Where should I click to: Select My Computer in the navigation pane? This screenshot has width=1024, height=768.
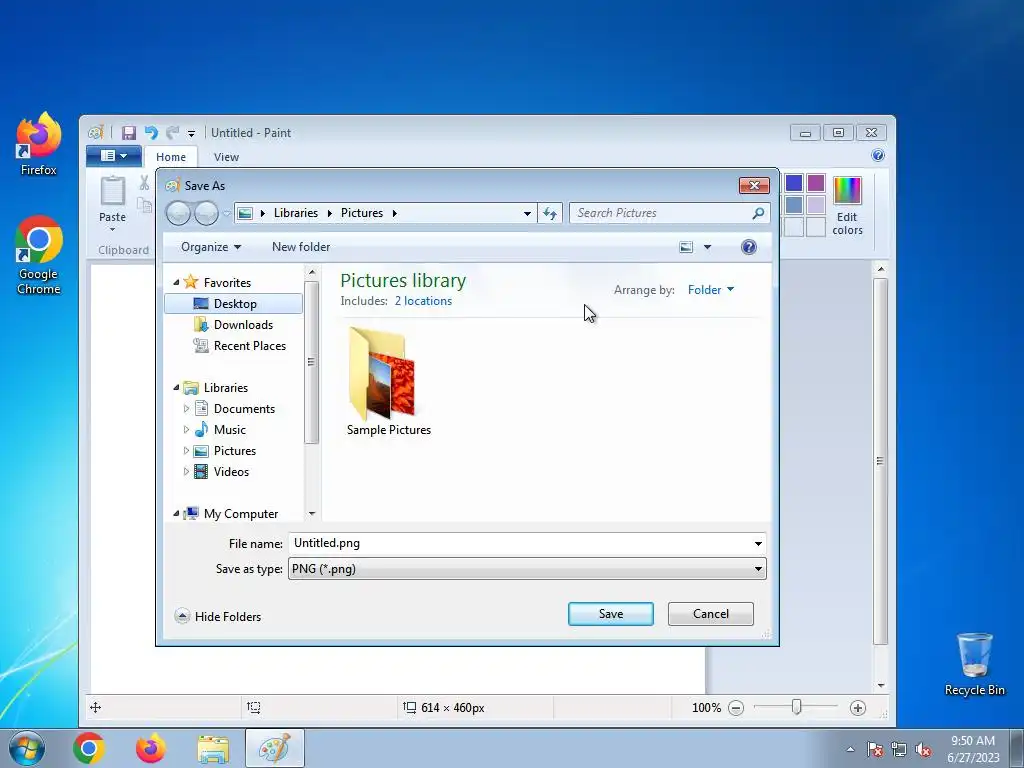241,514
